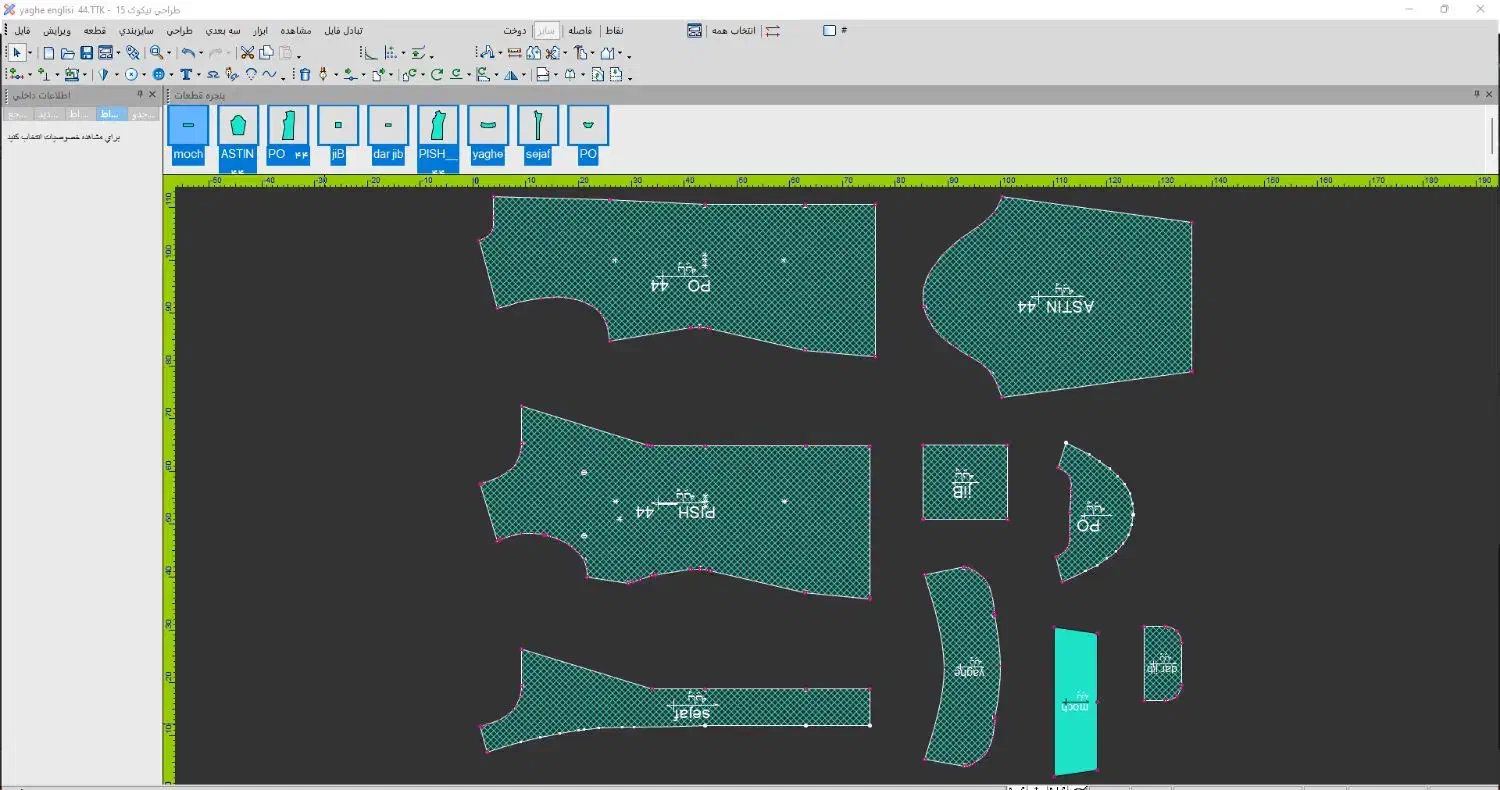This screenshot has width=1500, height=790.
Task: Select the moch piece thumbnail
Action: click(188, 126)
